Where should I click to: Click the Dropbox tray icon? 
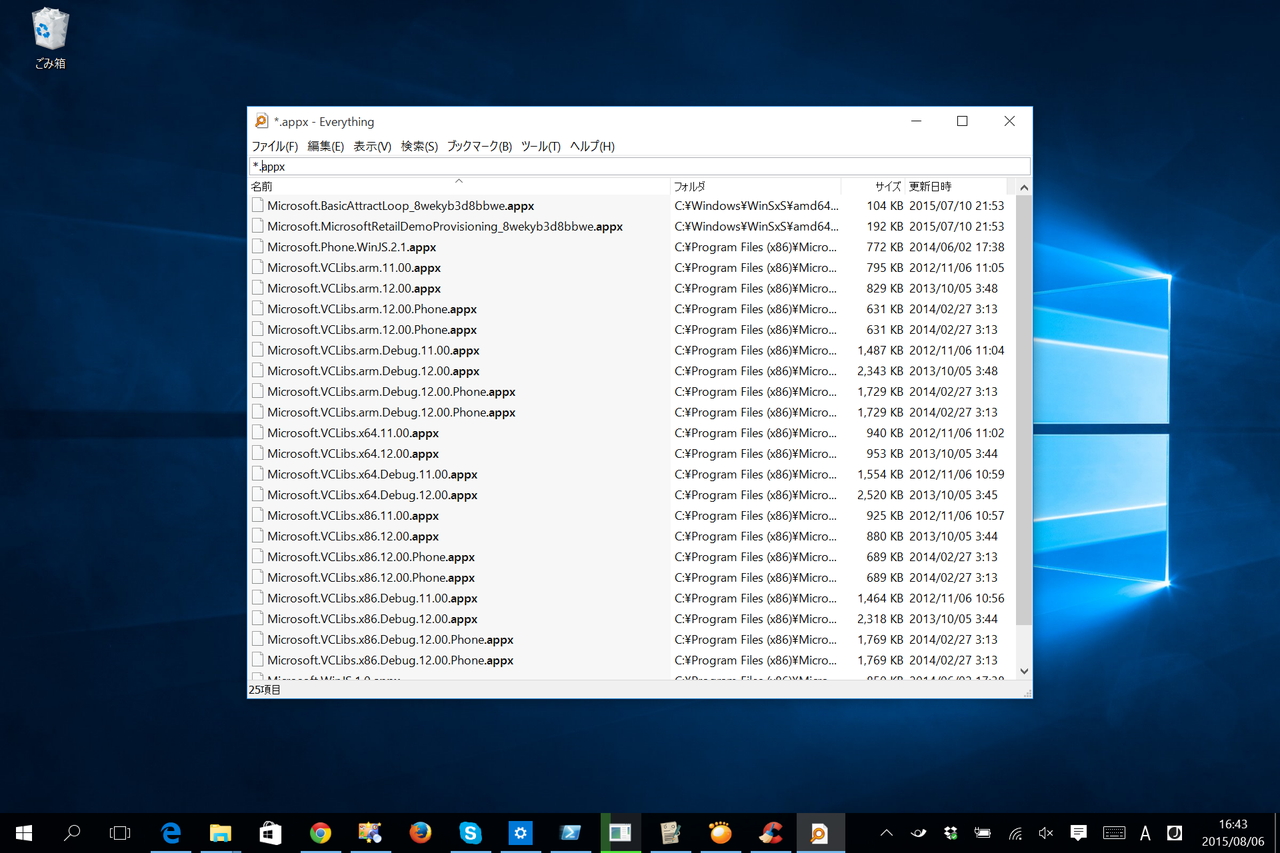(x=951, y=833)
